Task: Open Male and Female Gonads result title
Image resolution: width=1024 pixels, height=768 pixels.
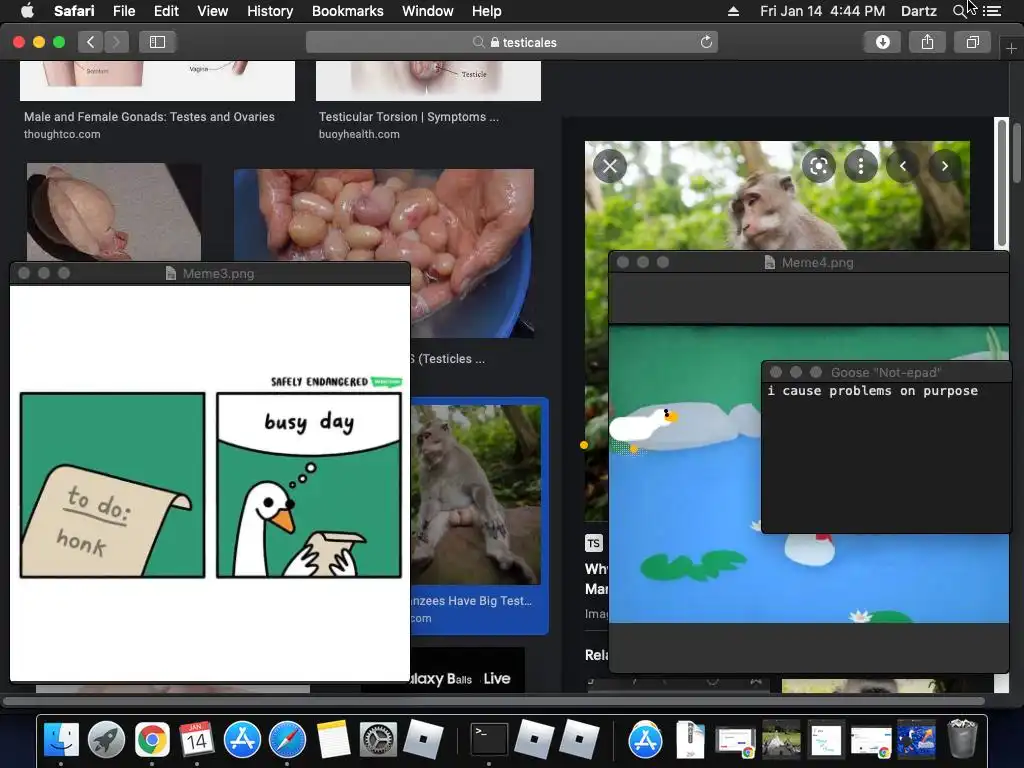Action: 150,117
